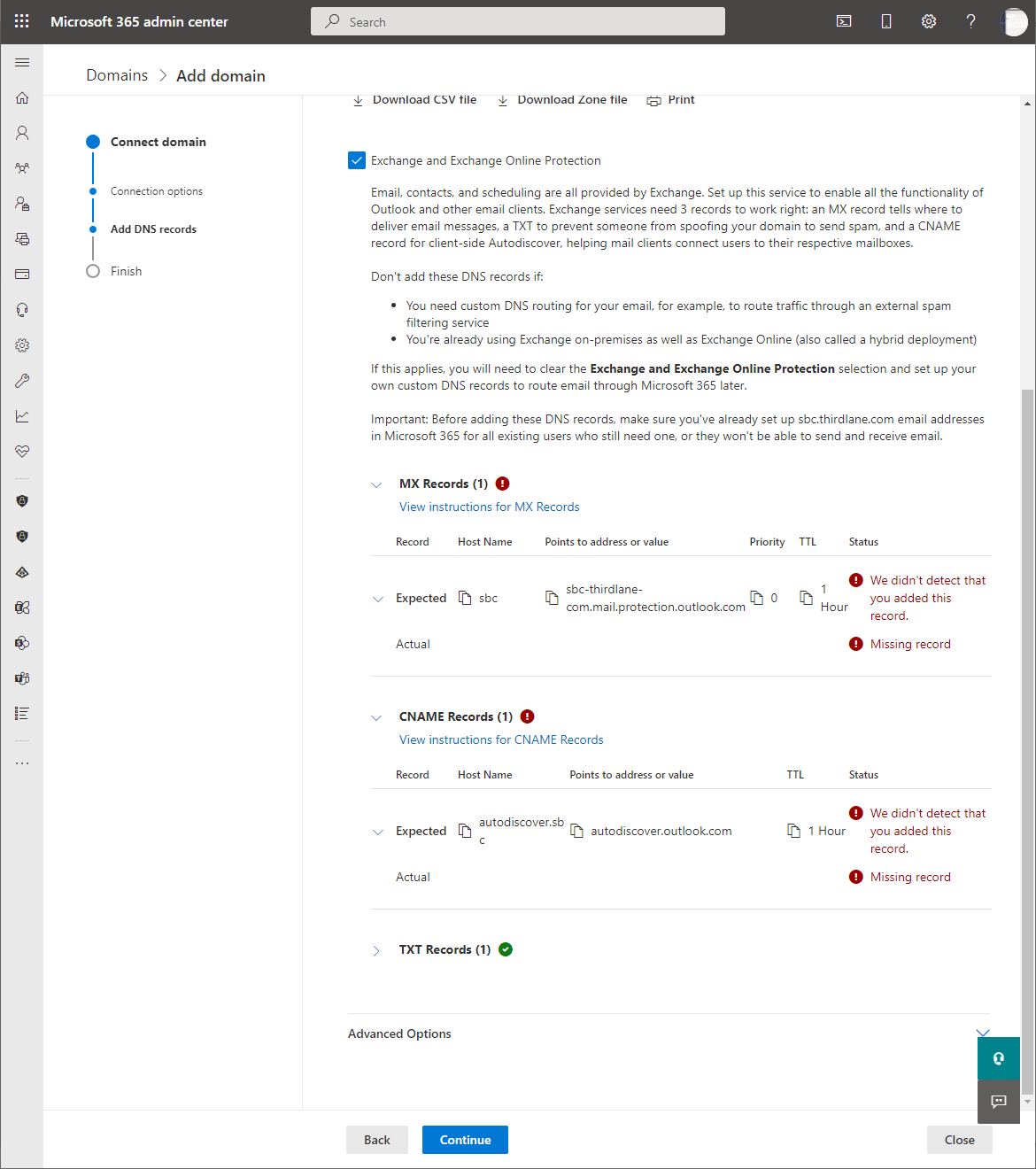Open Teams admin center icon
Image resolution: width=1036 pixels, height=1169 pixels.
[22, 678]
